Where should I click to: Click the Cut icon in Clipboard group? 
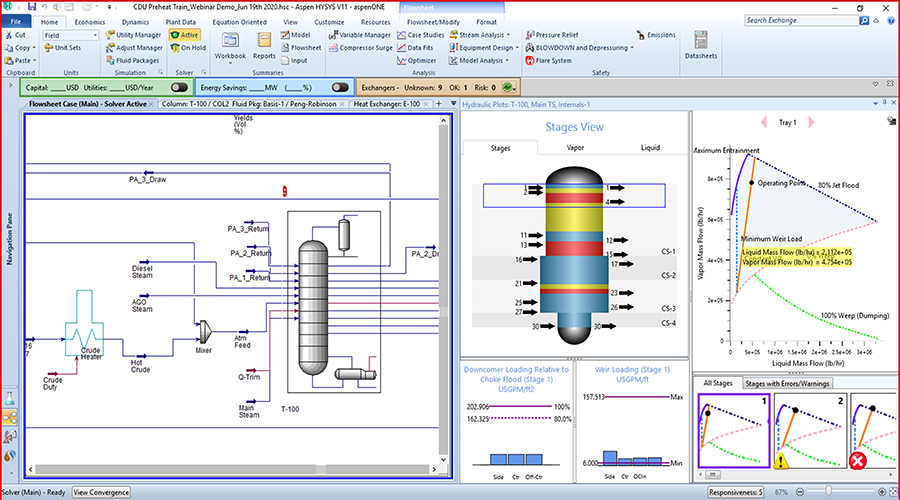click(x=9, y=35)
